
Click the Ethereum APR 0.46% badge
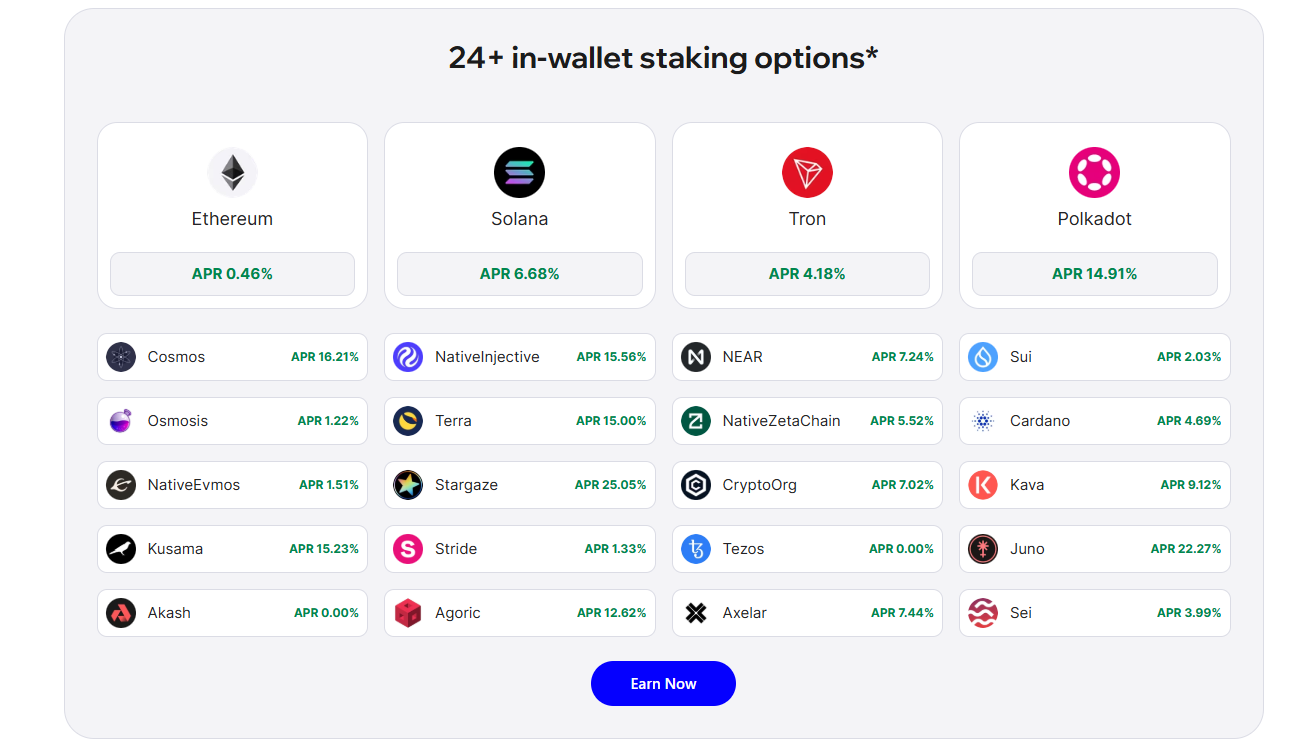[232, 274]
